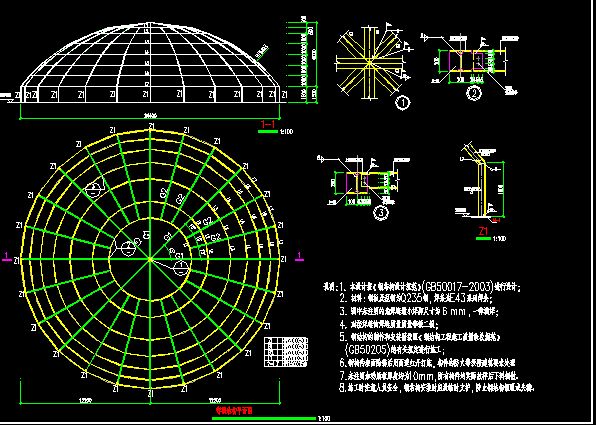Image resolution: width=596 pixels, height=425 pixels.
Task: Click the member schedule table in plan
Action: point(286,352)
